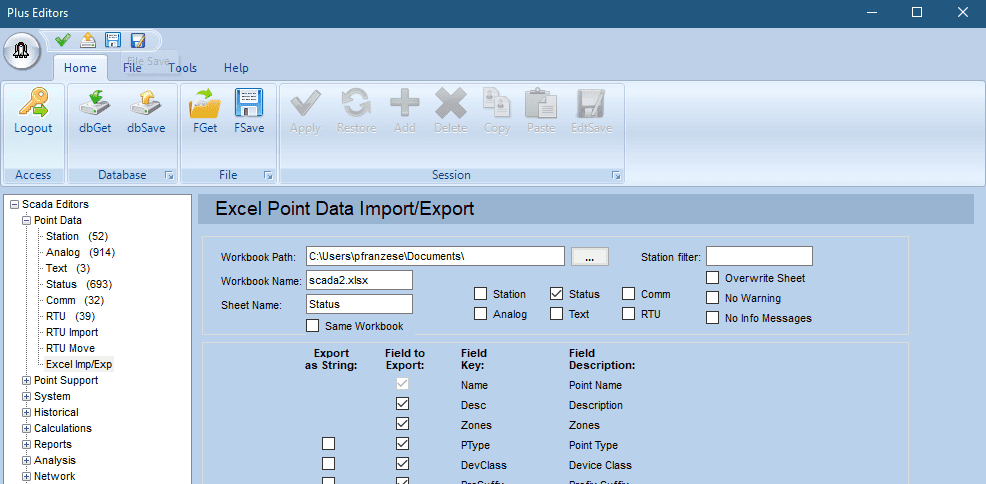
Task: Click the Add plus icon
Action: pyautogui.click(x=404, y=103)
